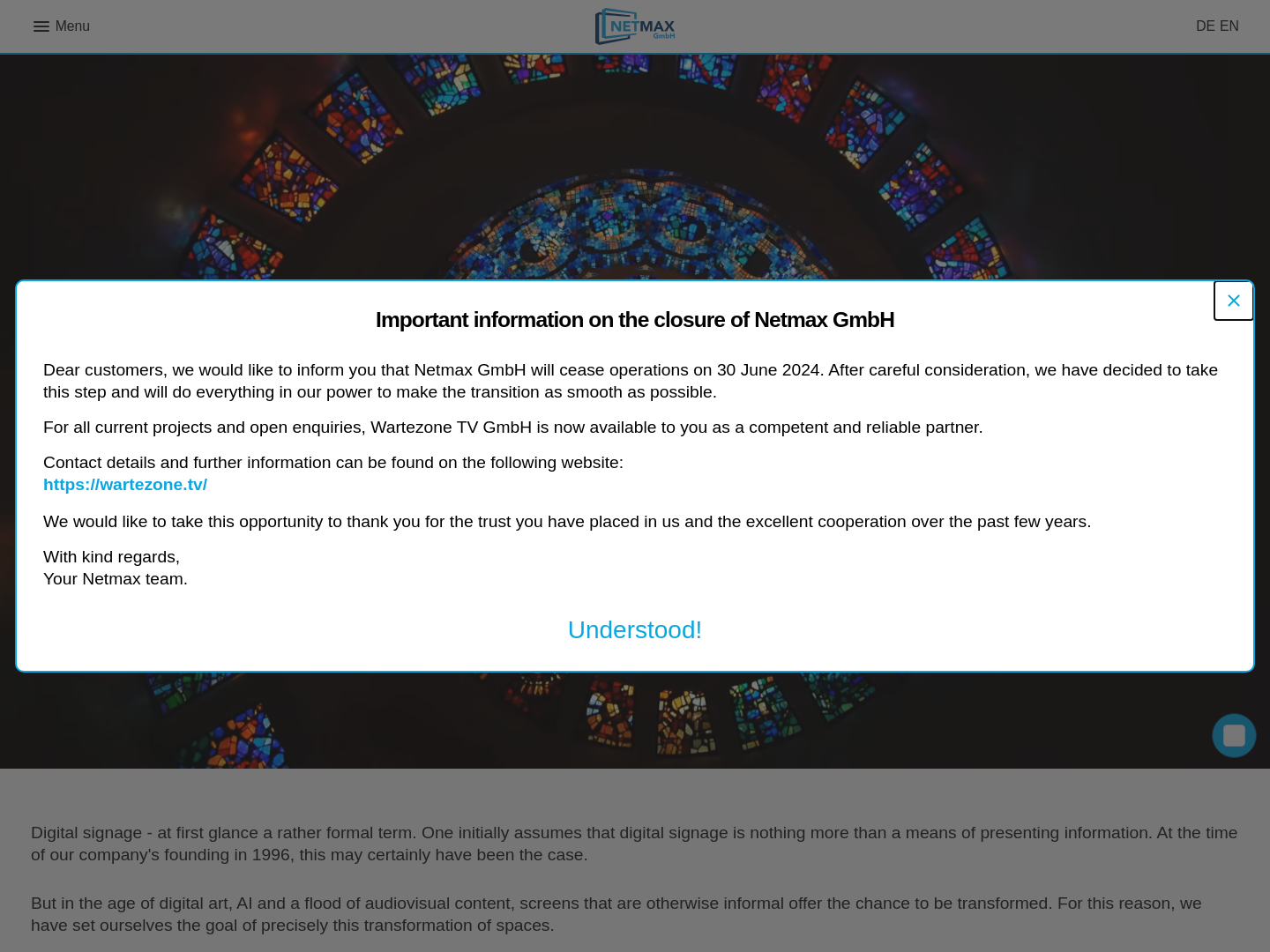Click the round stop button over the video
Viewport: 1270px width, 952px height.
[1234, 735]
